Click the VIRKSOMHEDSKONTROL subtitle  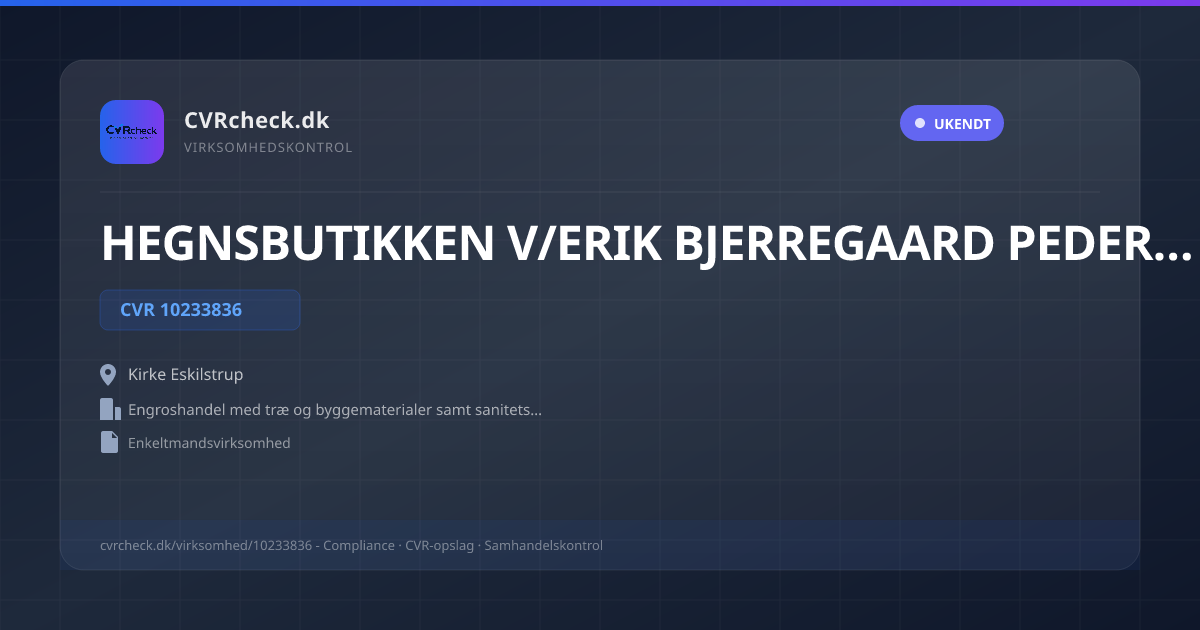[268, 147]
